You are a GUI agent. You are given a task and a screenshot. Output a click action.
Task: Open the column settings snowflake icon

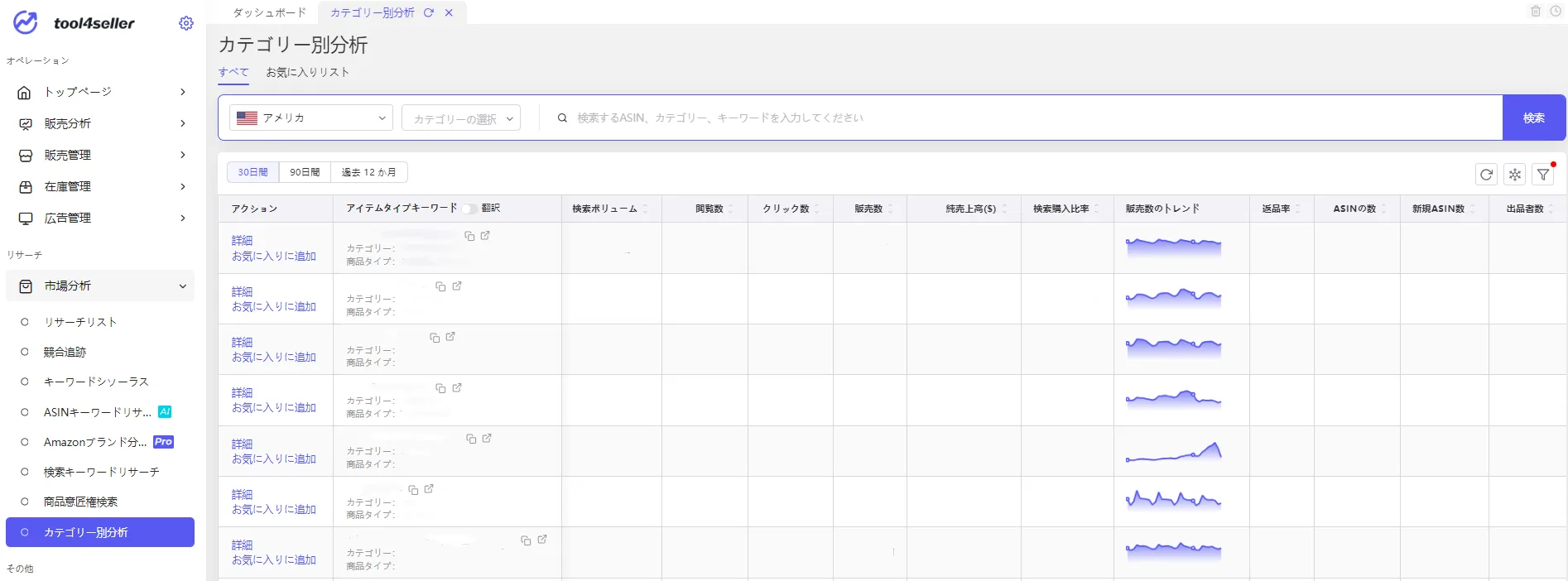click(x=1515, y=174)
